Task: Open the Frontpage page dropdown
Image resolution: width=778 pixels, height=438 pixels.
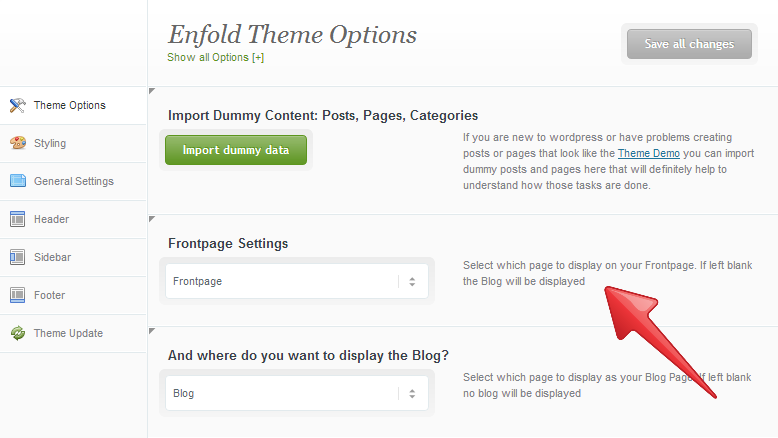Action: 297,281
